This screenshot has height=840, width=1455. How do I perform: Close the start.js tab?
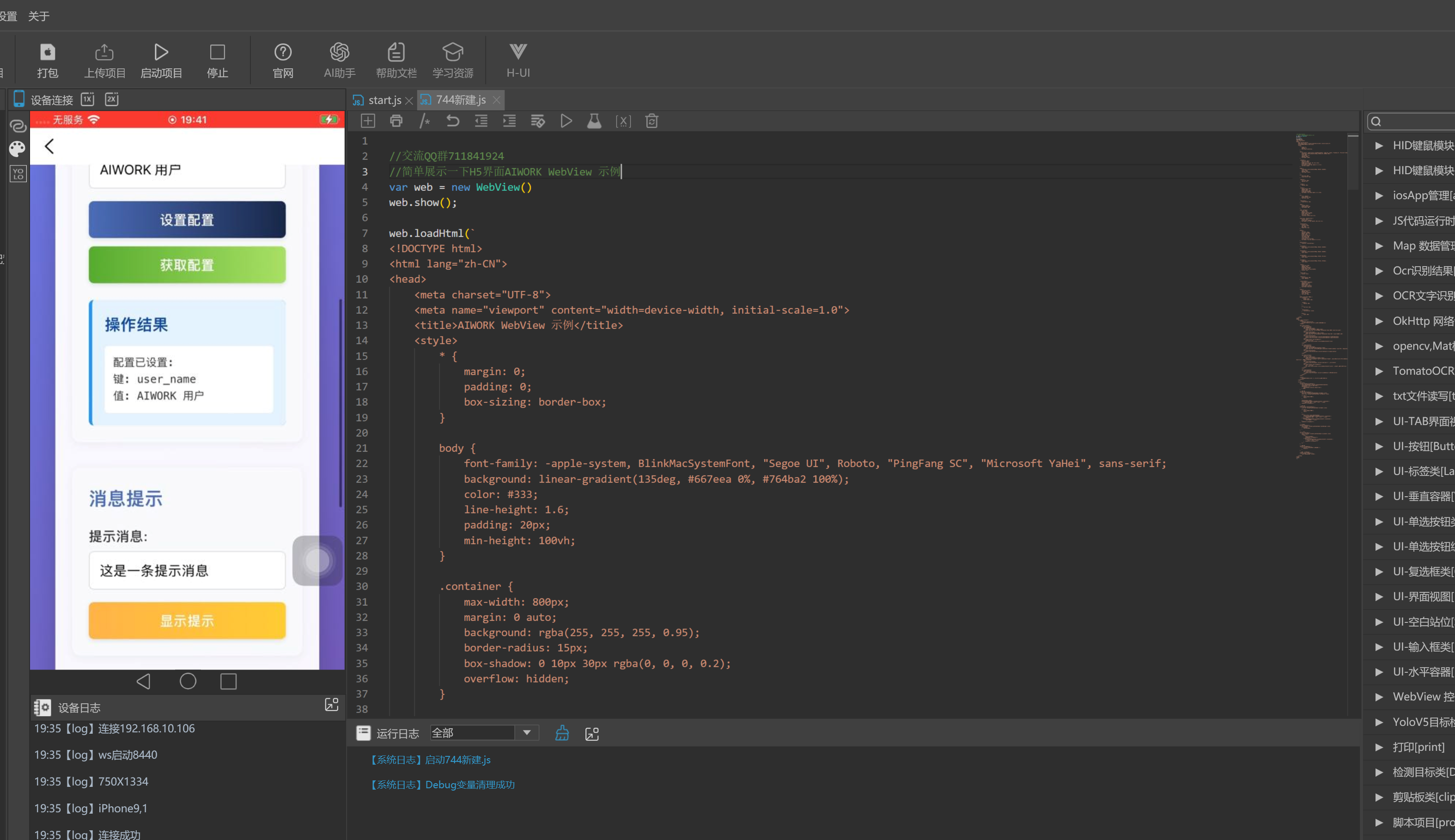(x=409, y=101)
